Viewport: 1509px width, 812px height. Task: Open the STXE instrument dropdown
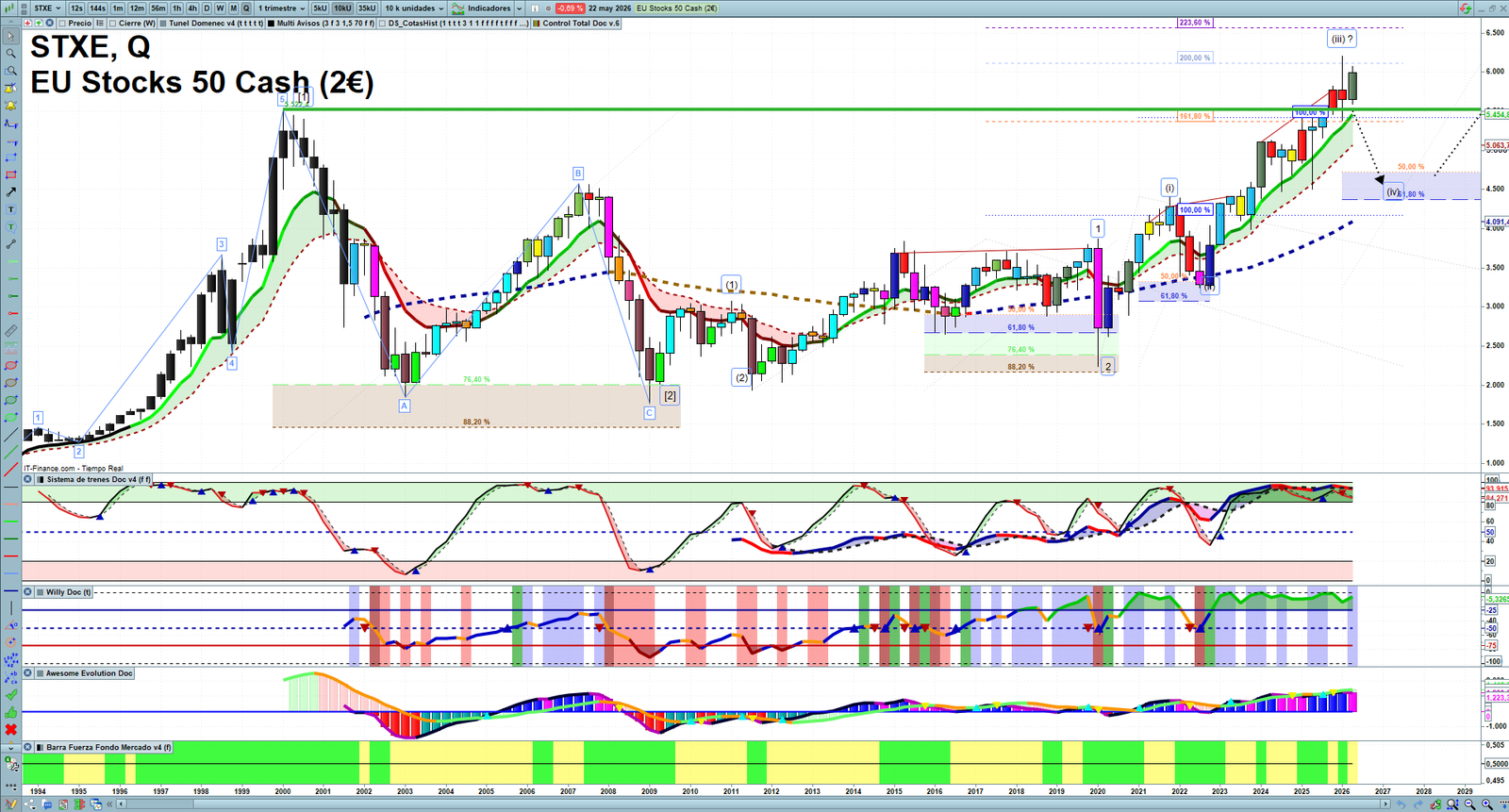tap(47, 8)
